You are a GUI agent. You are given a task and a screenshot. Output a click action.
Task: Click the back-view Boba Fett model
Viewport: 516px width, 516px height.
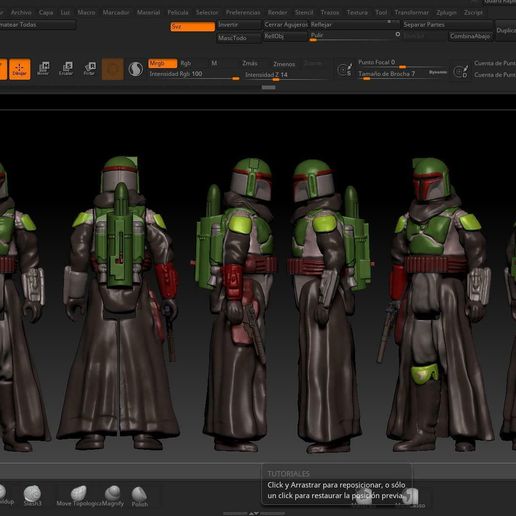click(x=119, y=303)
